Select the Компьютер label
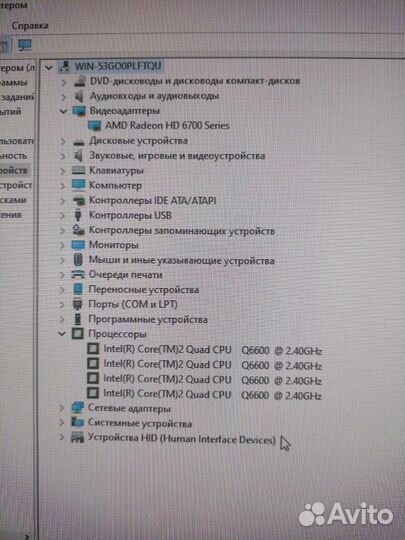Image resolution: width=405 pixels, height=540 pixels. tap(115, 186)
